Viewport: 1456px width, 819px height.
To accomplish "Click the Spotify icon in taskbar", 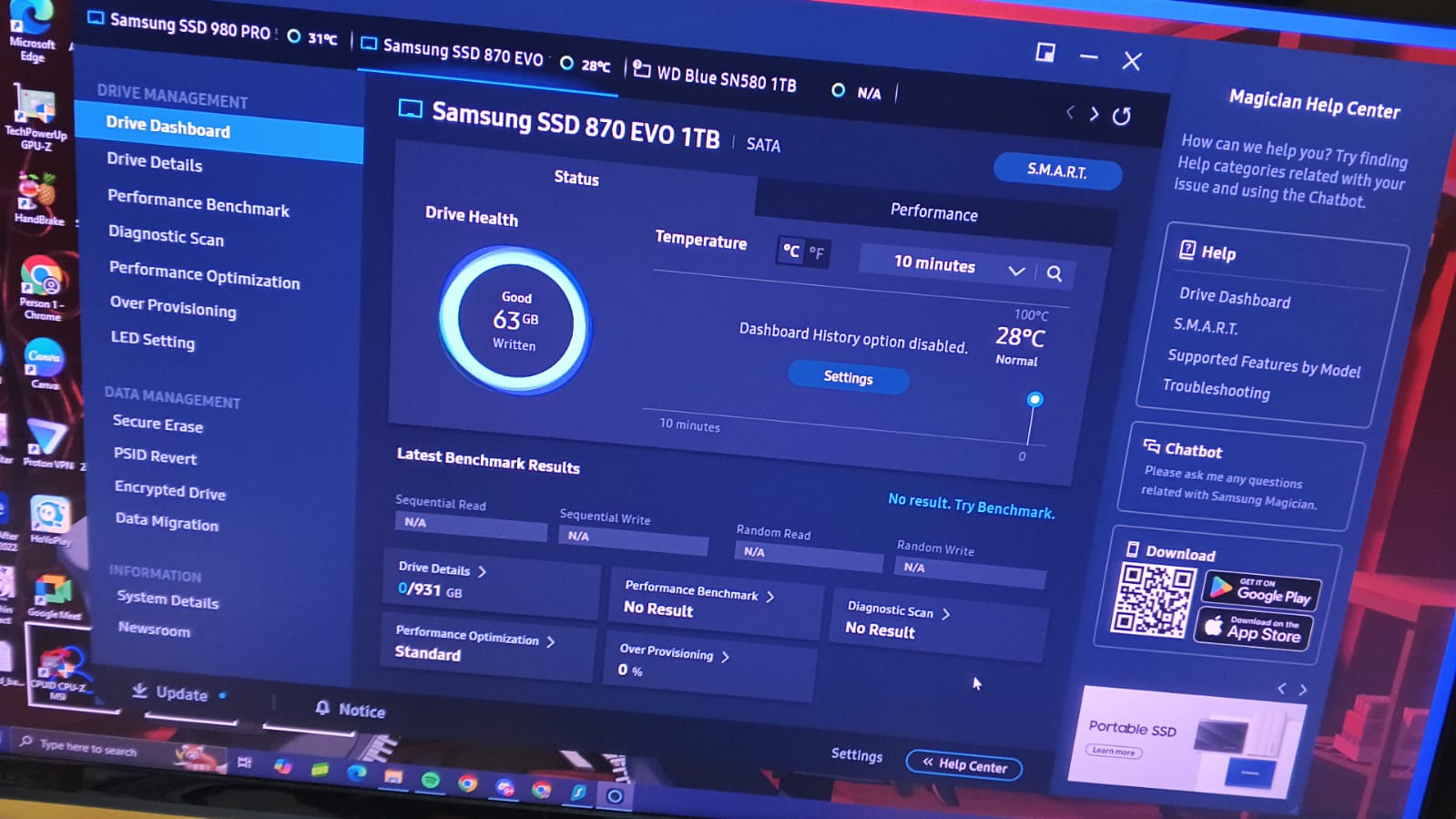I will click(x=431, y=780).
